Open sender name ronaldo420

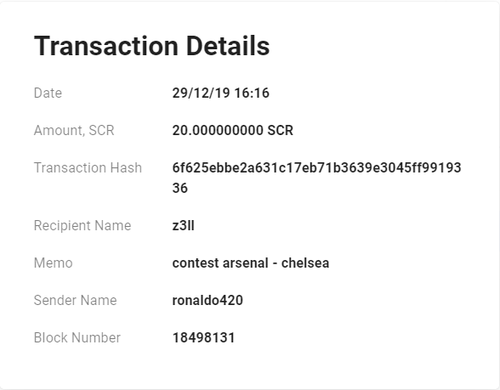pos(208,300)
